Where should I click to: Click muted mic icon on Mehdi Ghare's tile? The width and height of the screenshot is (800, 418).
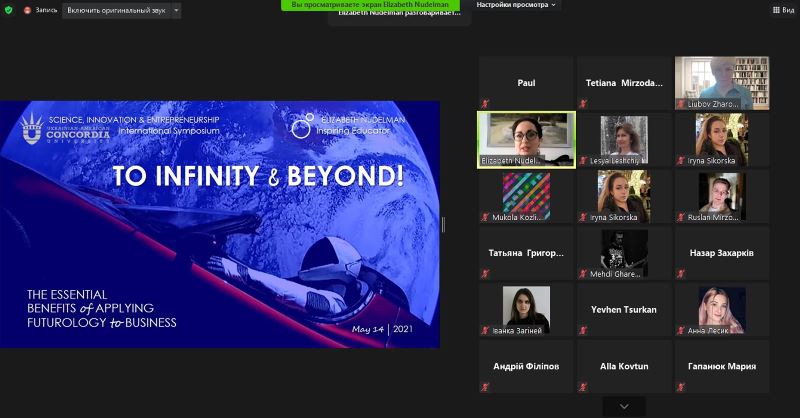click(x=583, y=274)
